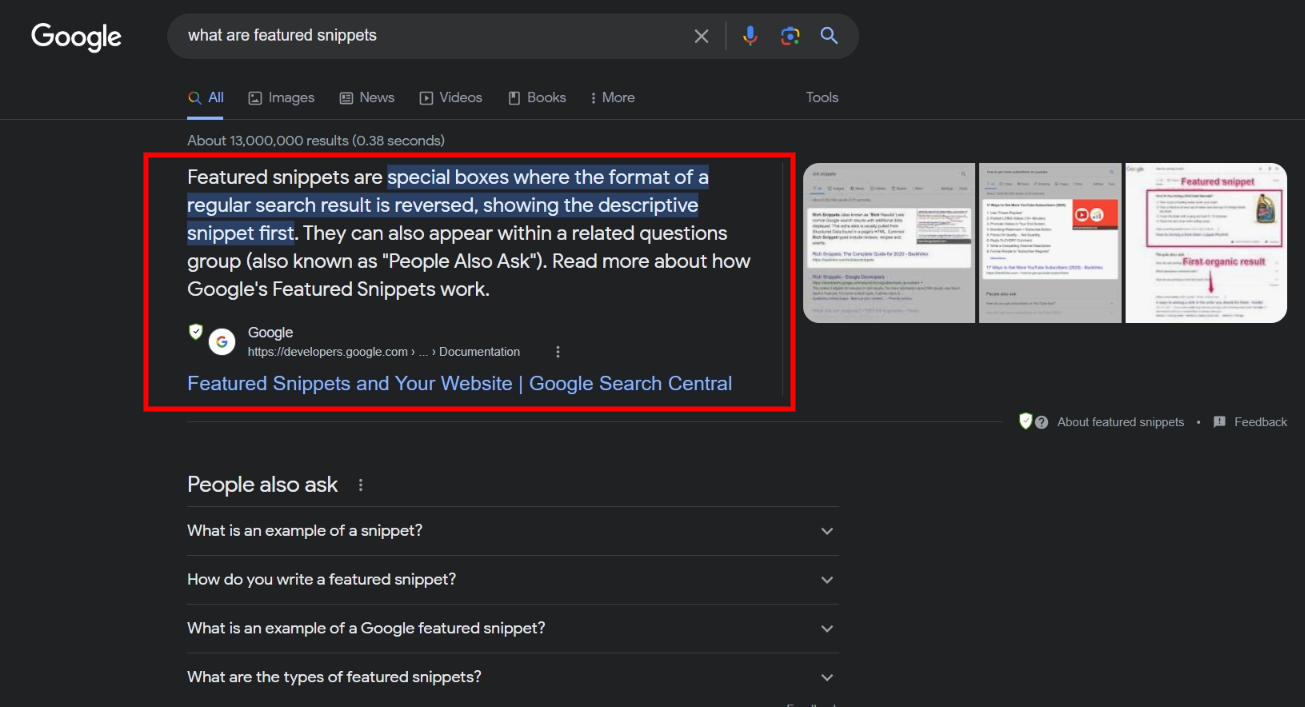The height and width of the screenshot is (707, 1305).
Task: Open the More search filters menu
Action: (612, 98)
